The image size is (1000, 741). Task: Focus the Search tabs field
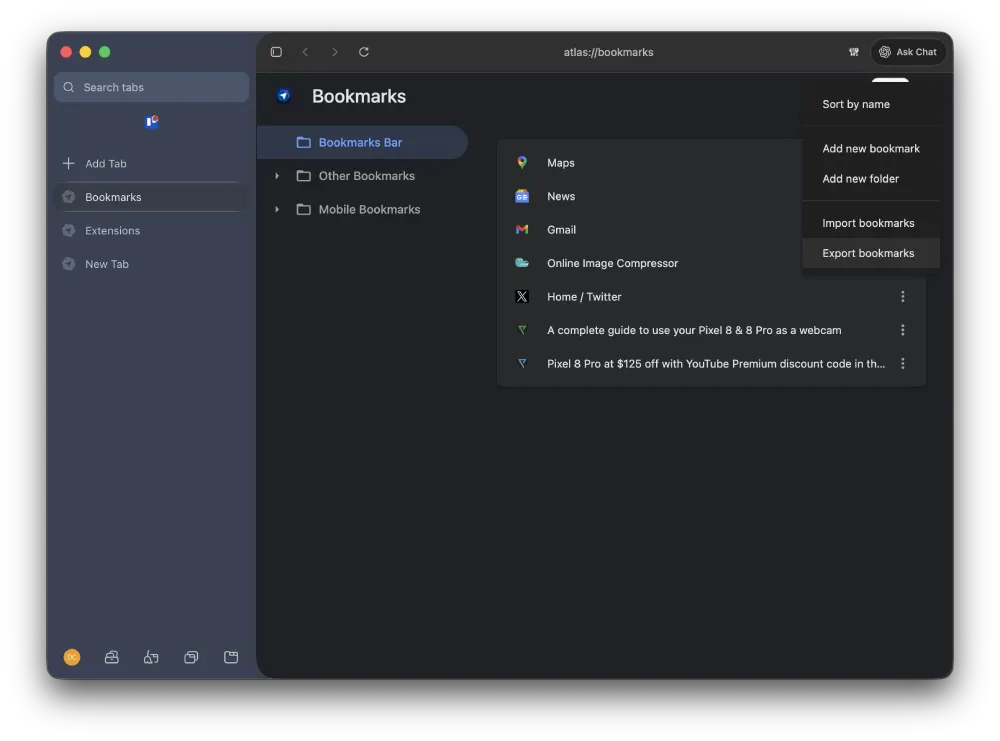pos(152,87)
